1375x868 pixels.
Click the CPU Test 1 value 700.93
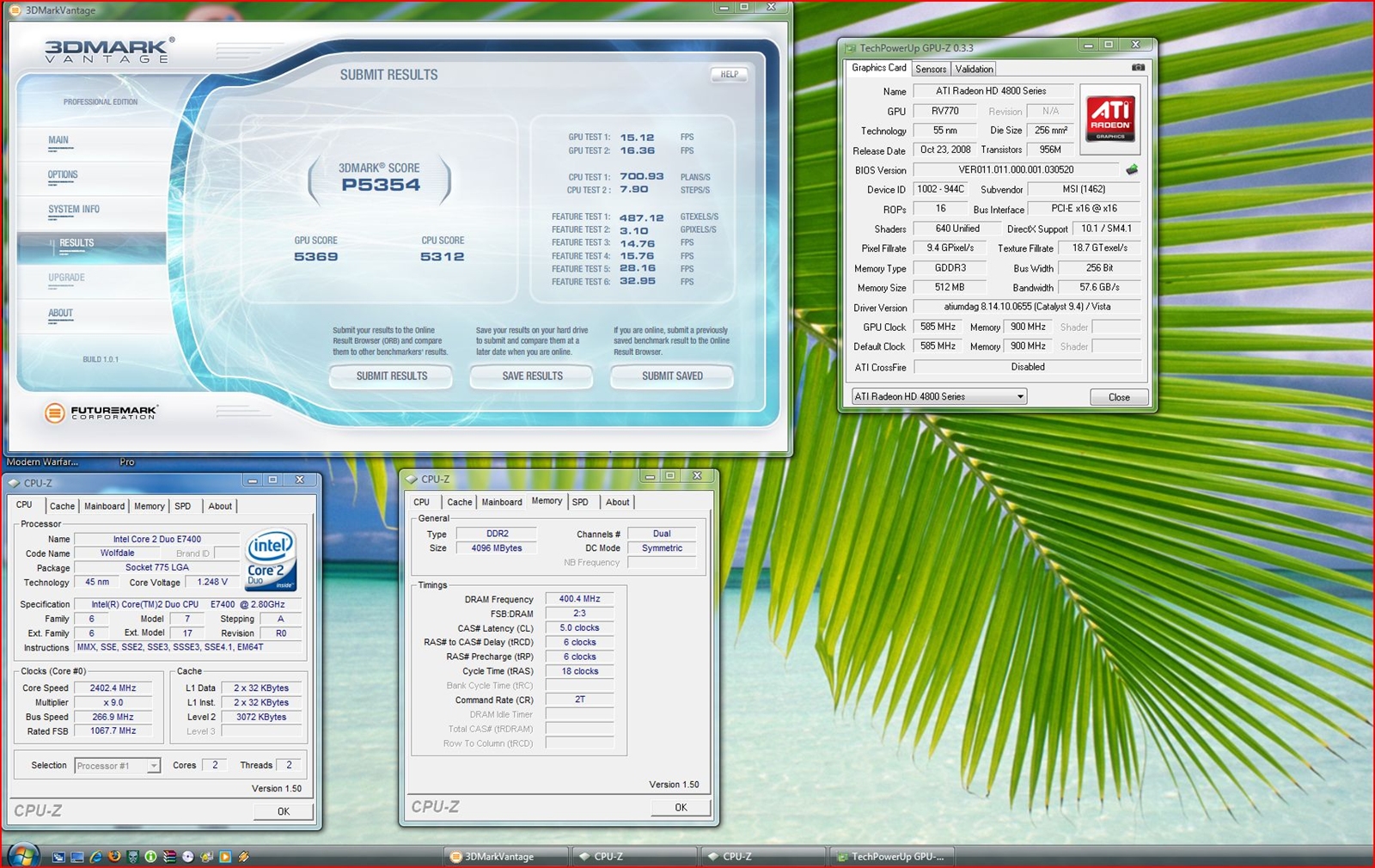click(642, 176)
